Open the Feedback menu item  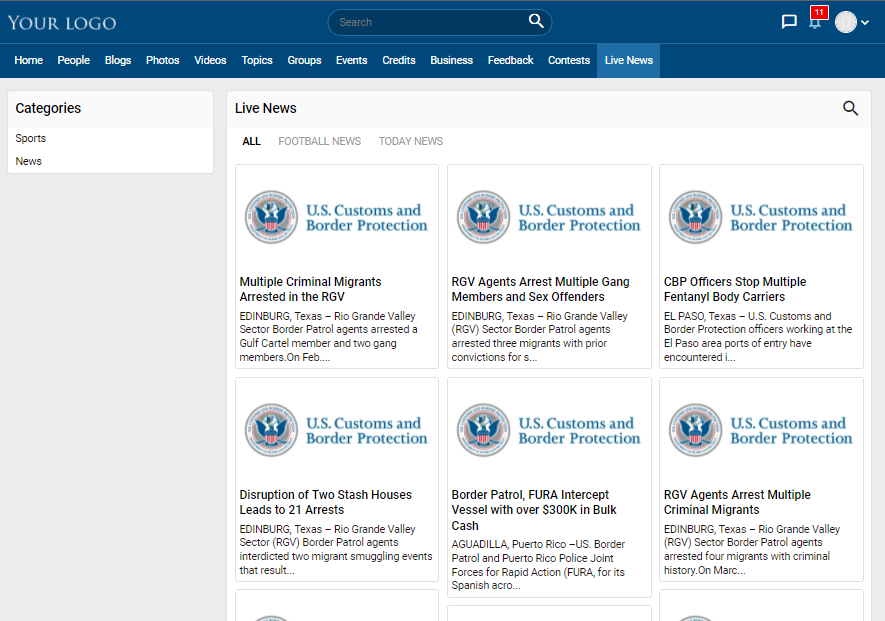point(510,60)
